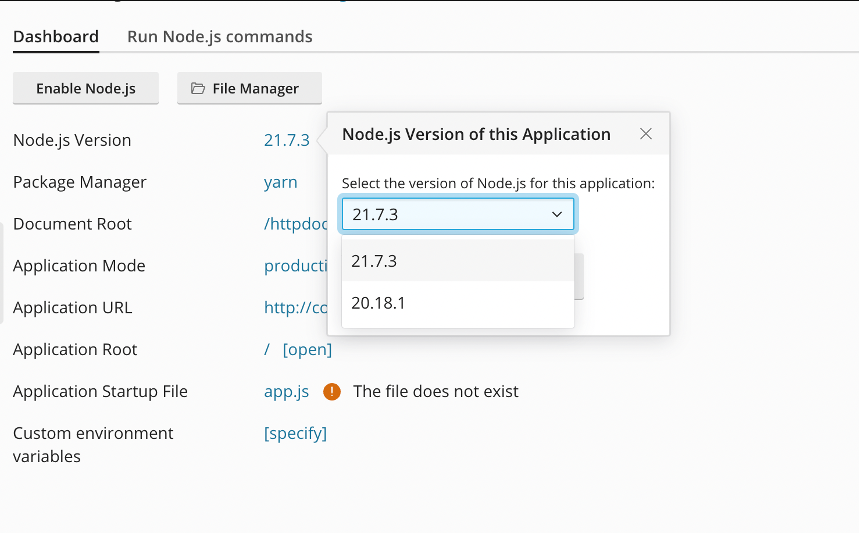The width and height of the screenshot is (859, 533).
Task: Open the Application URL http link
Action: click(295, 308)
